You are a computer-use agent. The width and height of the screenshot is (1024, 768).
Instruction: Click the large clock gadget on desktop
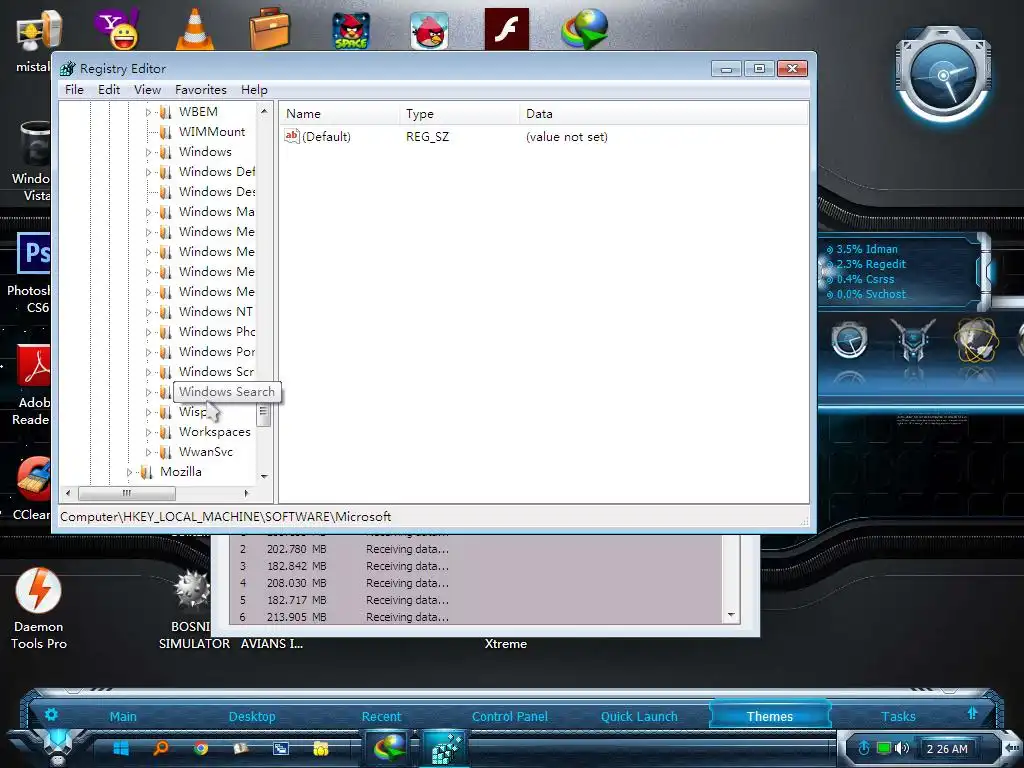(x=942, y=75)
